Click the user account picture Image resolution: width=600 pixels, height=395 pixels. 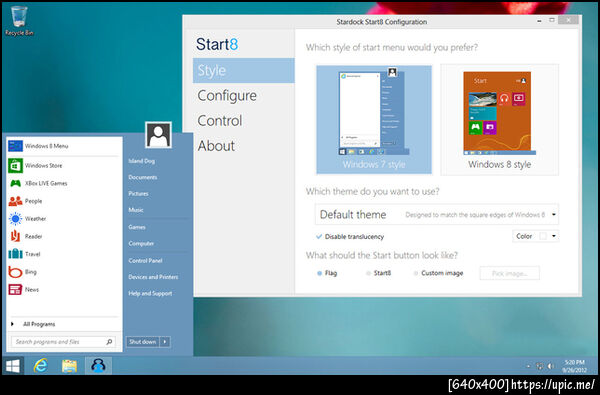coord(158,135)
